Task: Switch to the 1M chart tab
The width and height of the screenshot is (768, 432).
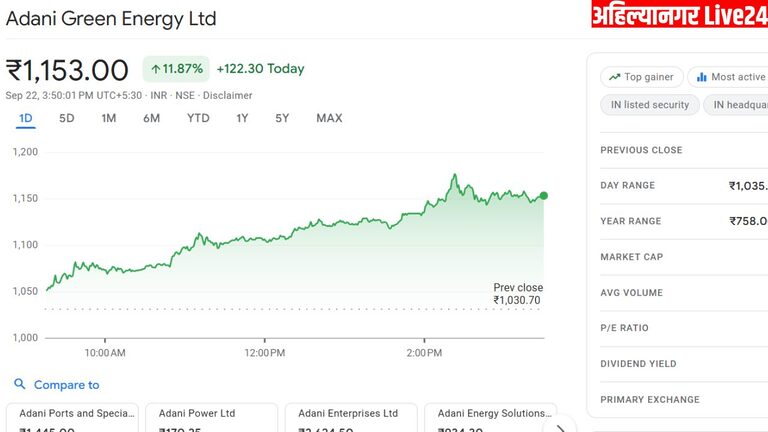Action: pos(109,118)
